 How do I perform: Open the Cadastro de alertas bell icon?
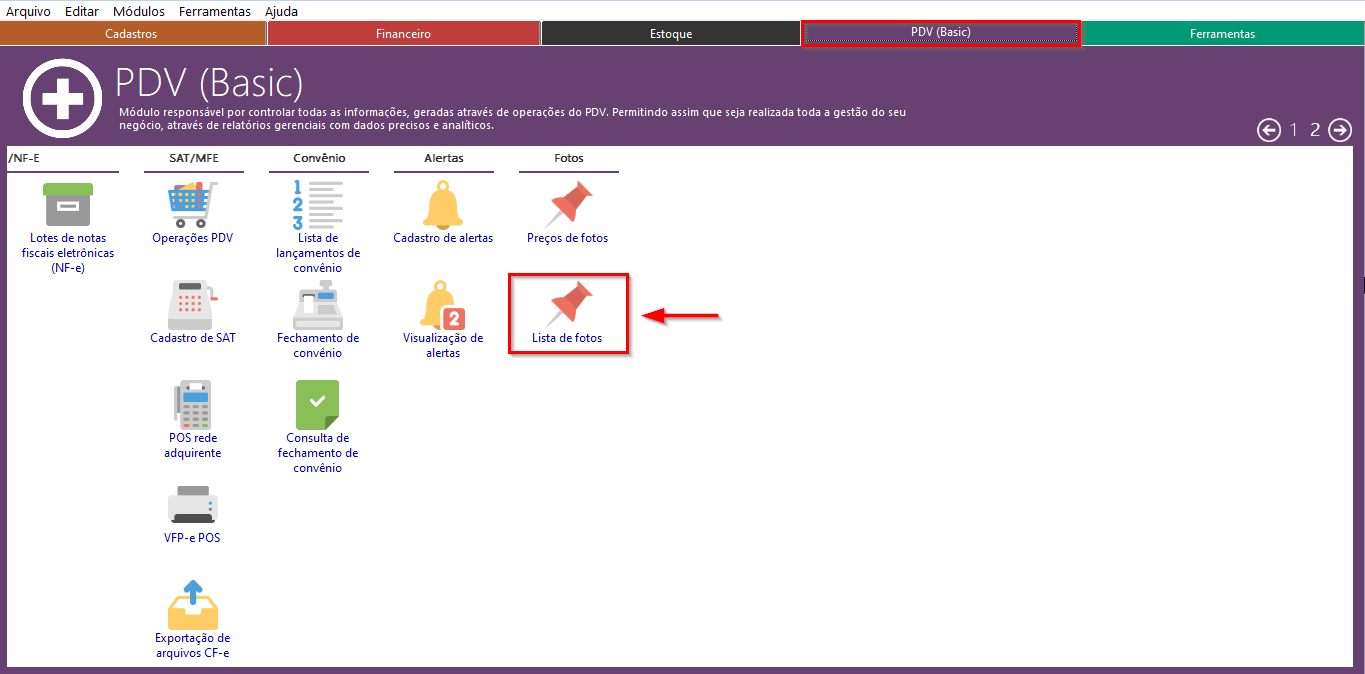coord(443,205)
